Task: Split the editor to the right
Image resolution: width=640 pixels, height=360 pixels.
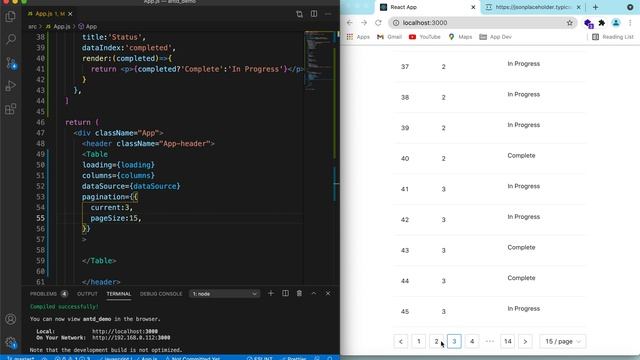Action: click(314, 14)
